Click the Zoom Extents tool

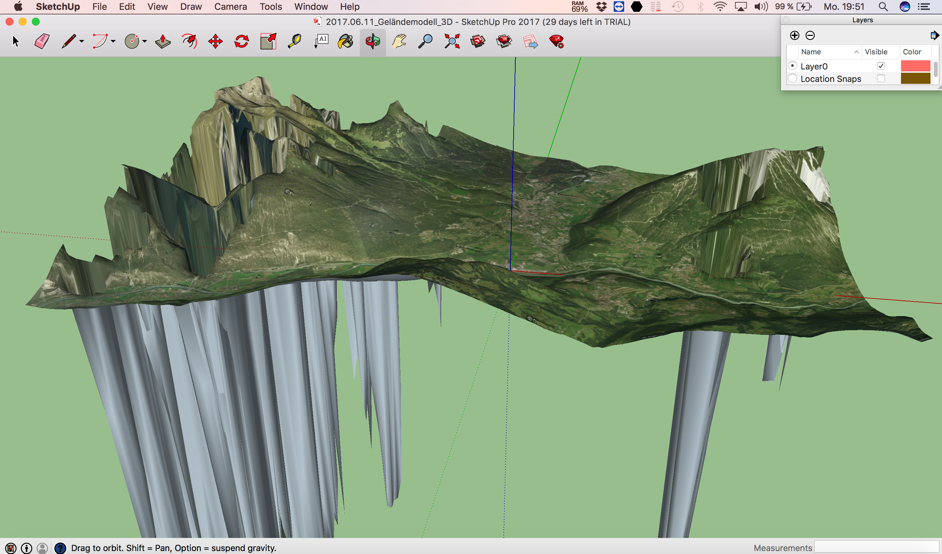pyautogui.click(x=452, y=42)
